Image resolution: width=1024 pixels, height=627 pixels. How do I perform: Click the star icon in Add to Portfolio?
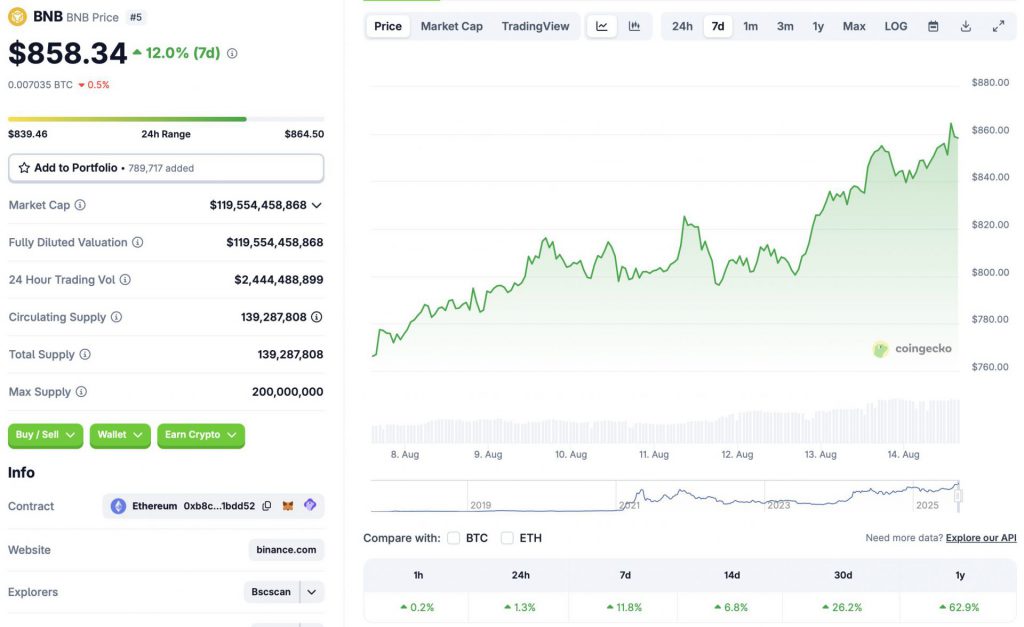[x=24, y=168]
